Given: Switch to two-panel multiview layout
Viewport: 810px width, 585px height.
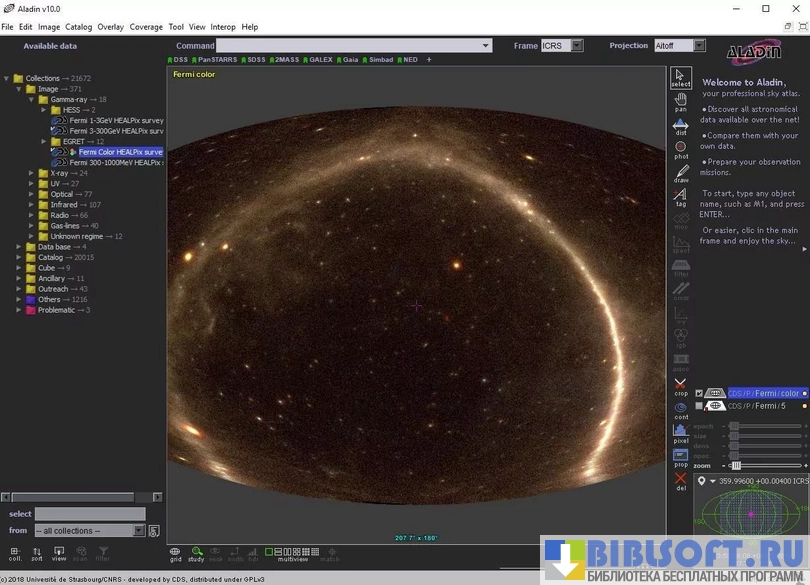Looking at the screenshot, I should point(277,551).
